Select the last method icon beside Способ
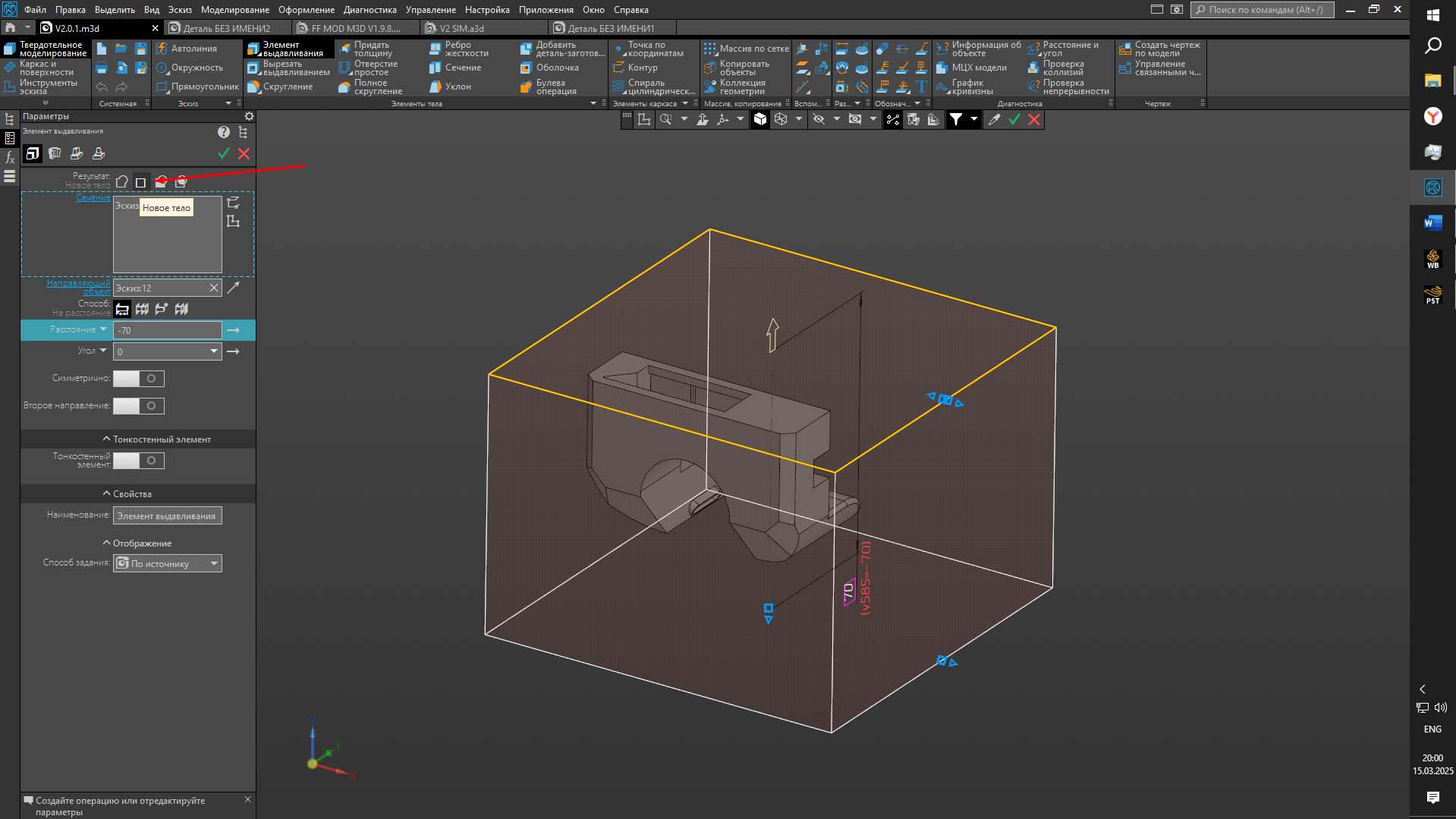The height and width of the screenshot is (819, 1456). point(181,309)
